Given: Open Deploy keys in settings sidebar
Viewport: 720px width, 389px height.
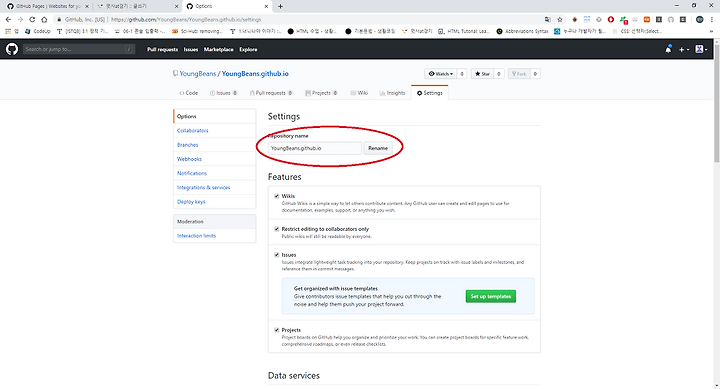Looking at the screenshot, I should tap(214, 202).
